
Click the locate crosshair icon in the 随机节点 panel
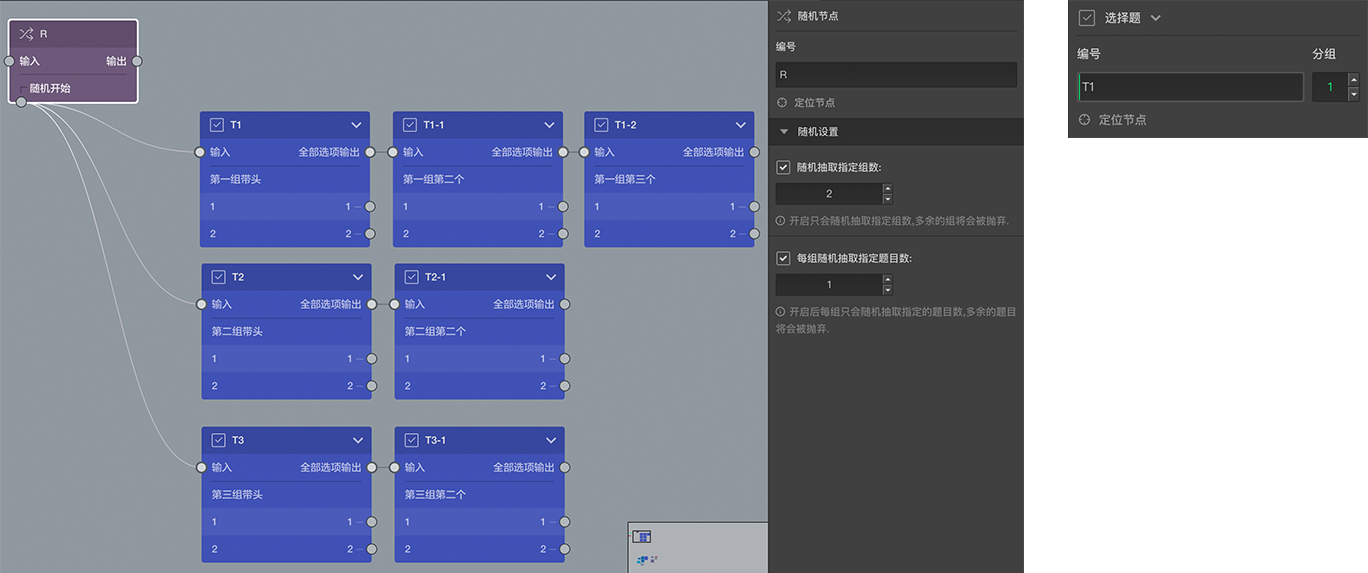[x=782, y=102]
